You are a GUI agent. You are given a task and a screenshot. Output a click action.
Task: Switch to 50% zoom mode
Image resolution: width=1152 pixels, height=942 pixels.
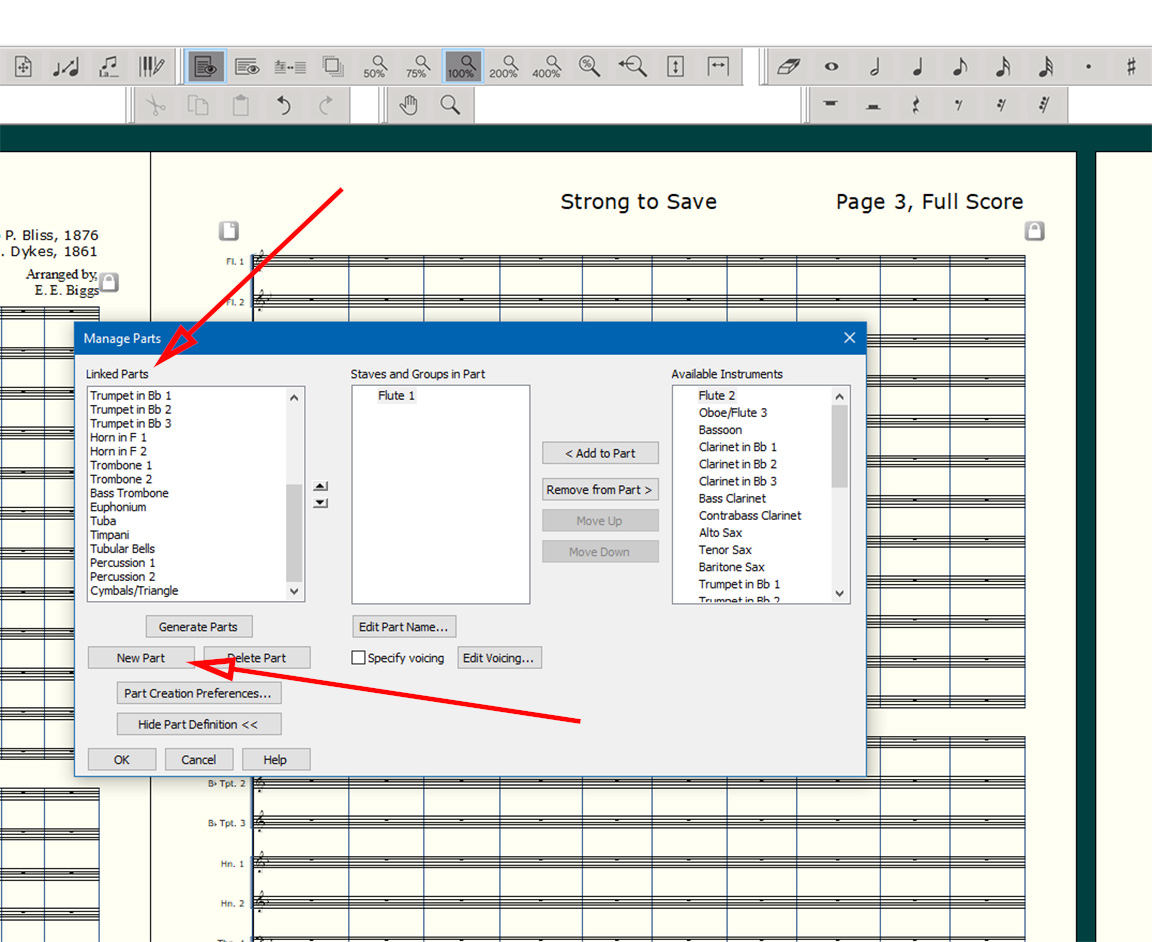pos(376,68)
